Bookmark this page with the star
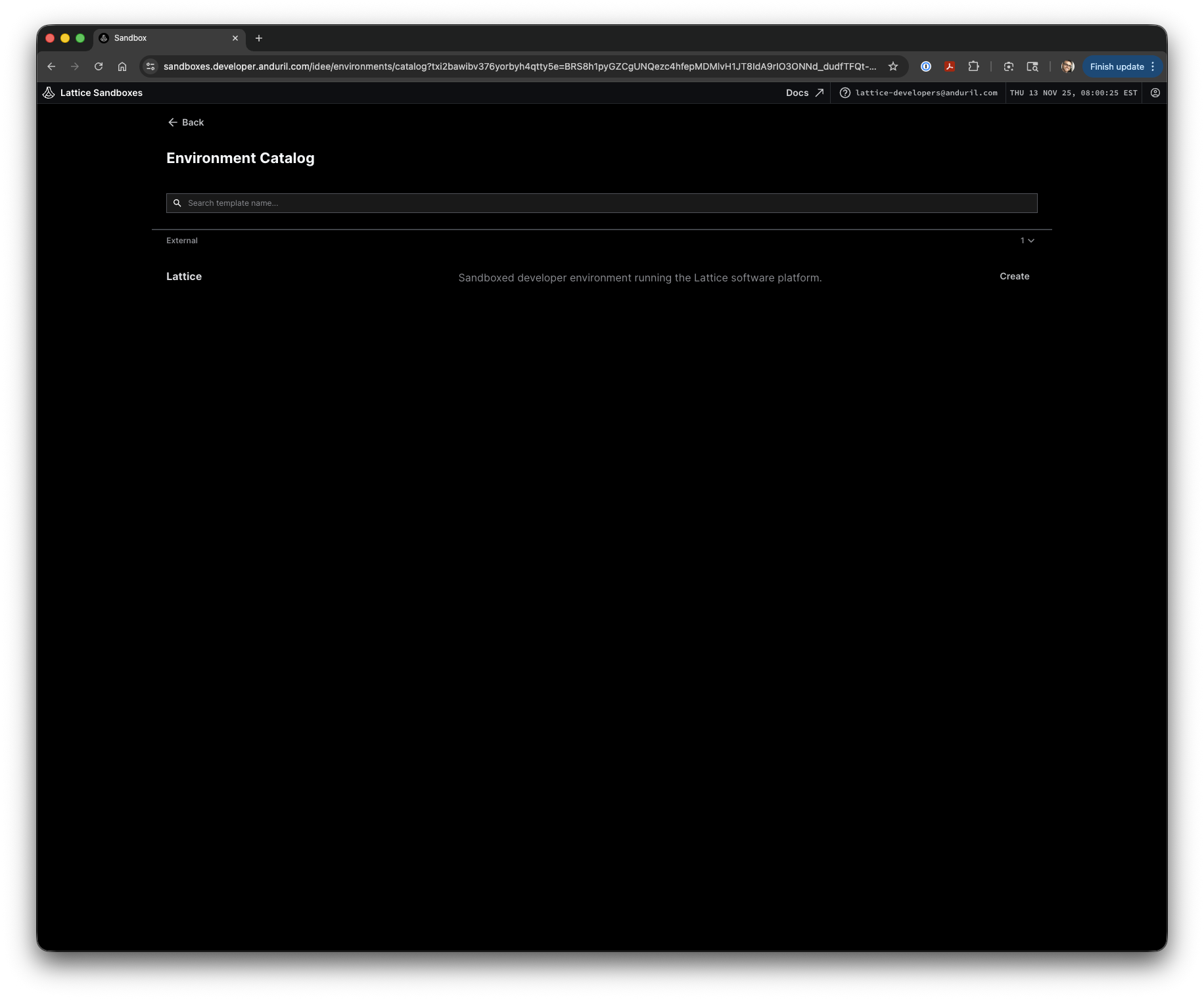Viewport: 1204px width, 1000px height. click(x=893, y=66)
